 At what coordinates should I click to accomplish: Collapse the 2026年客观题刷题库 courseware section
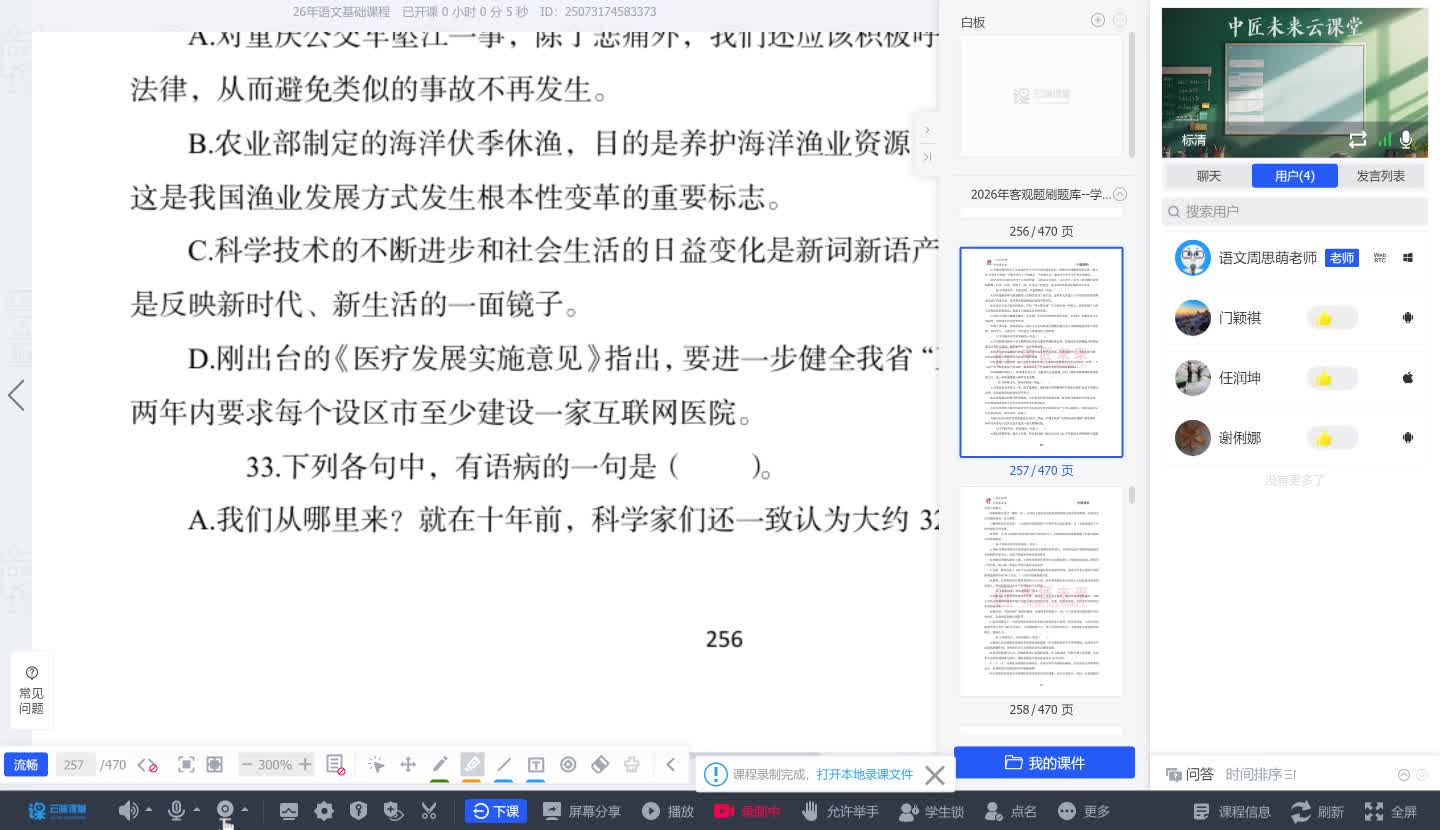coord(1120,194)
